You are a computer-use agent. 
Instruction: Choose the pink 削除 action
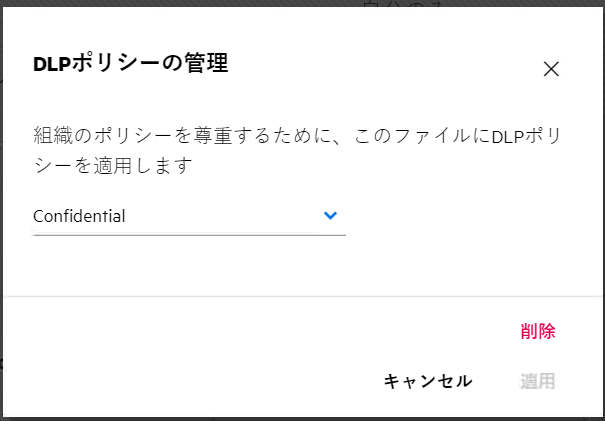click(x=538, y=331)
